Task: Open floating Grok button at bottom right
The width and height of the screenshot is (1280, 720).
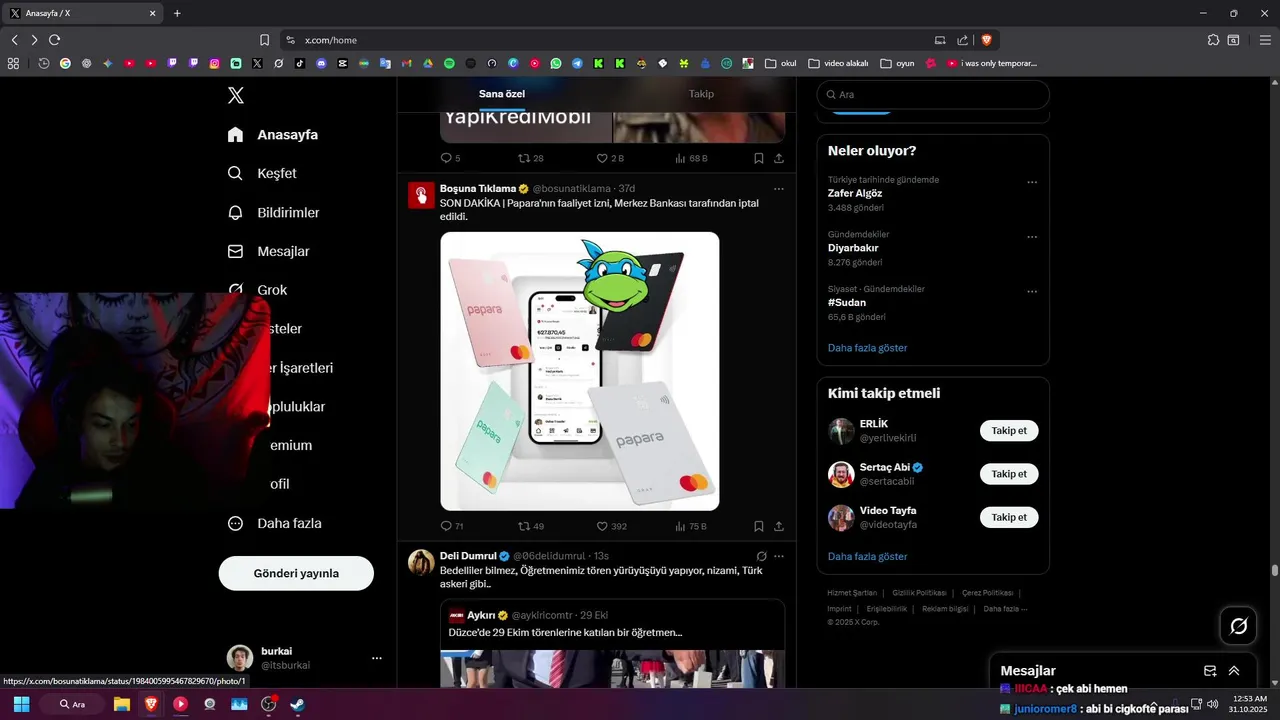Action: 1238,626
